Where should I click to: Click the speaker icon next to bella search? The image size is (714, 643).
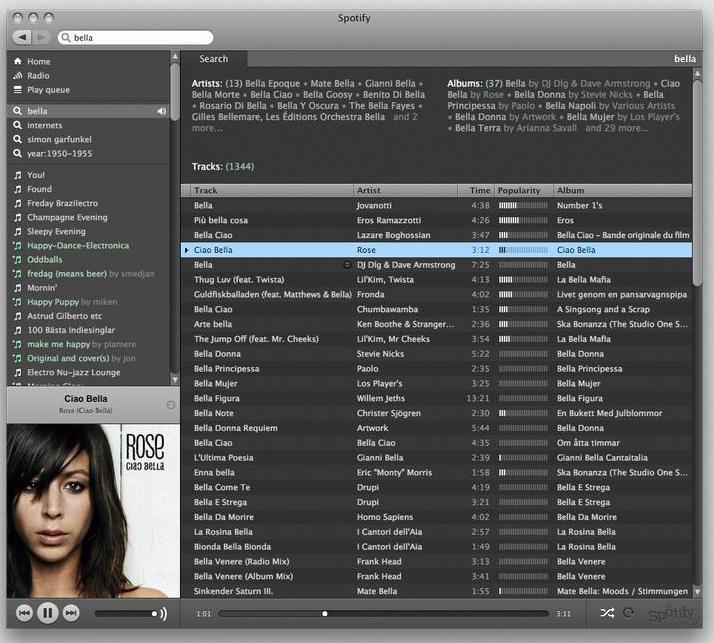[x=162, y=111]
